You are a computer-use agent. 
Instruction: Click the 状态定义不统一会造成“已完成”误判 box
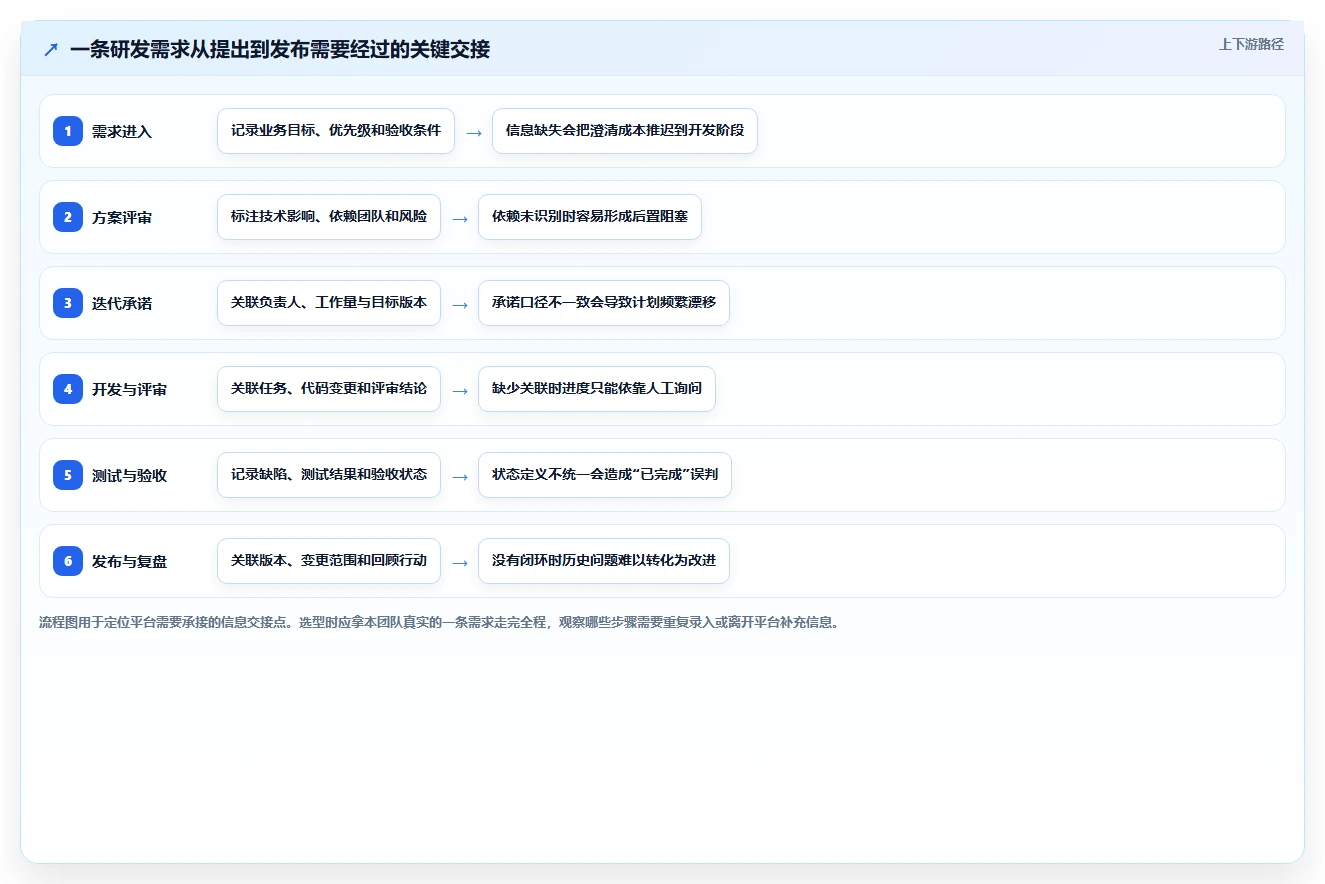click(605, 475)
